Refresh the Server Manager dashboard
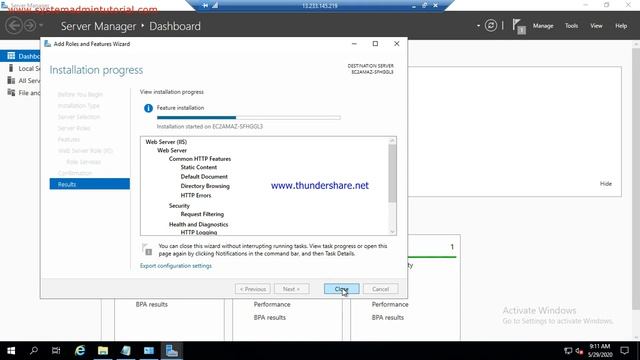Viewport: 640px width, 360px height. (491, 26)
